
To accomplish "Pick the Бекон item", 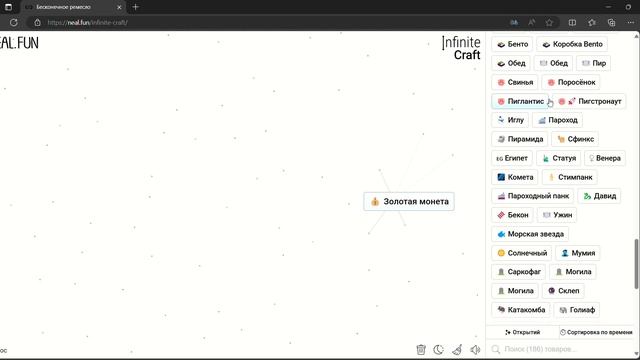I will 513,215.
